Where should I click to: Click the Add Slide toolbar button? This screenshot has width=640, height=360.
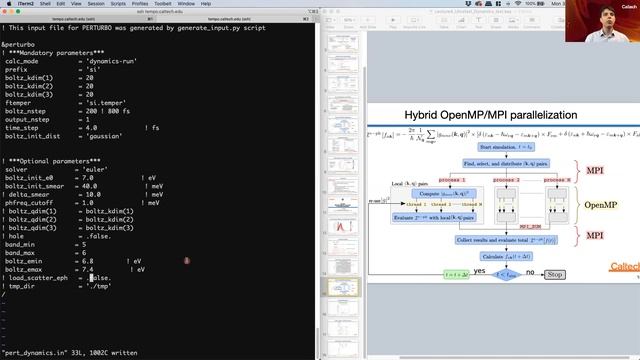368,21
